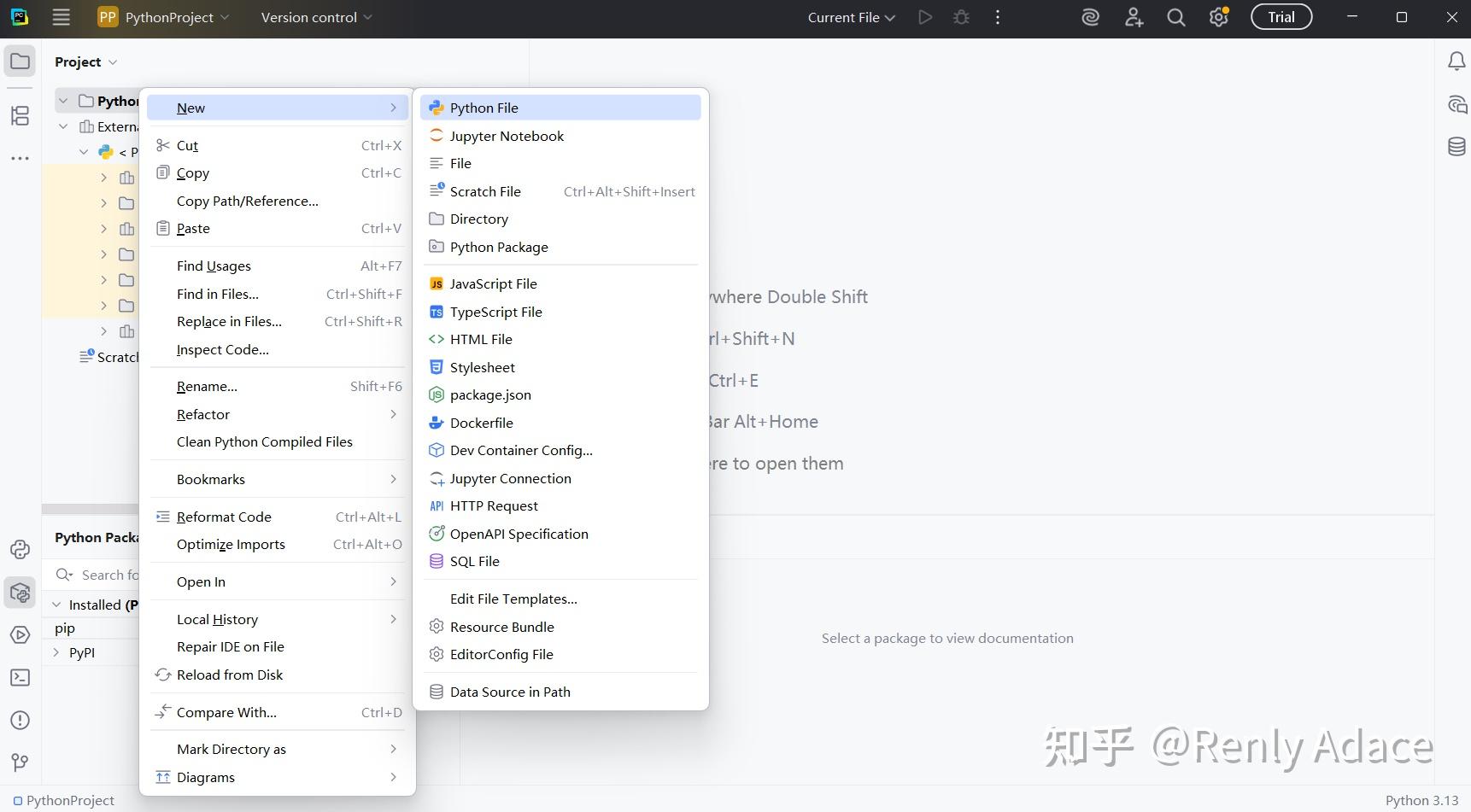The width and height of the screenshot is (1471, 812).
Task: Open the Version Control tool window
Action: [20, 762]
